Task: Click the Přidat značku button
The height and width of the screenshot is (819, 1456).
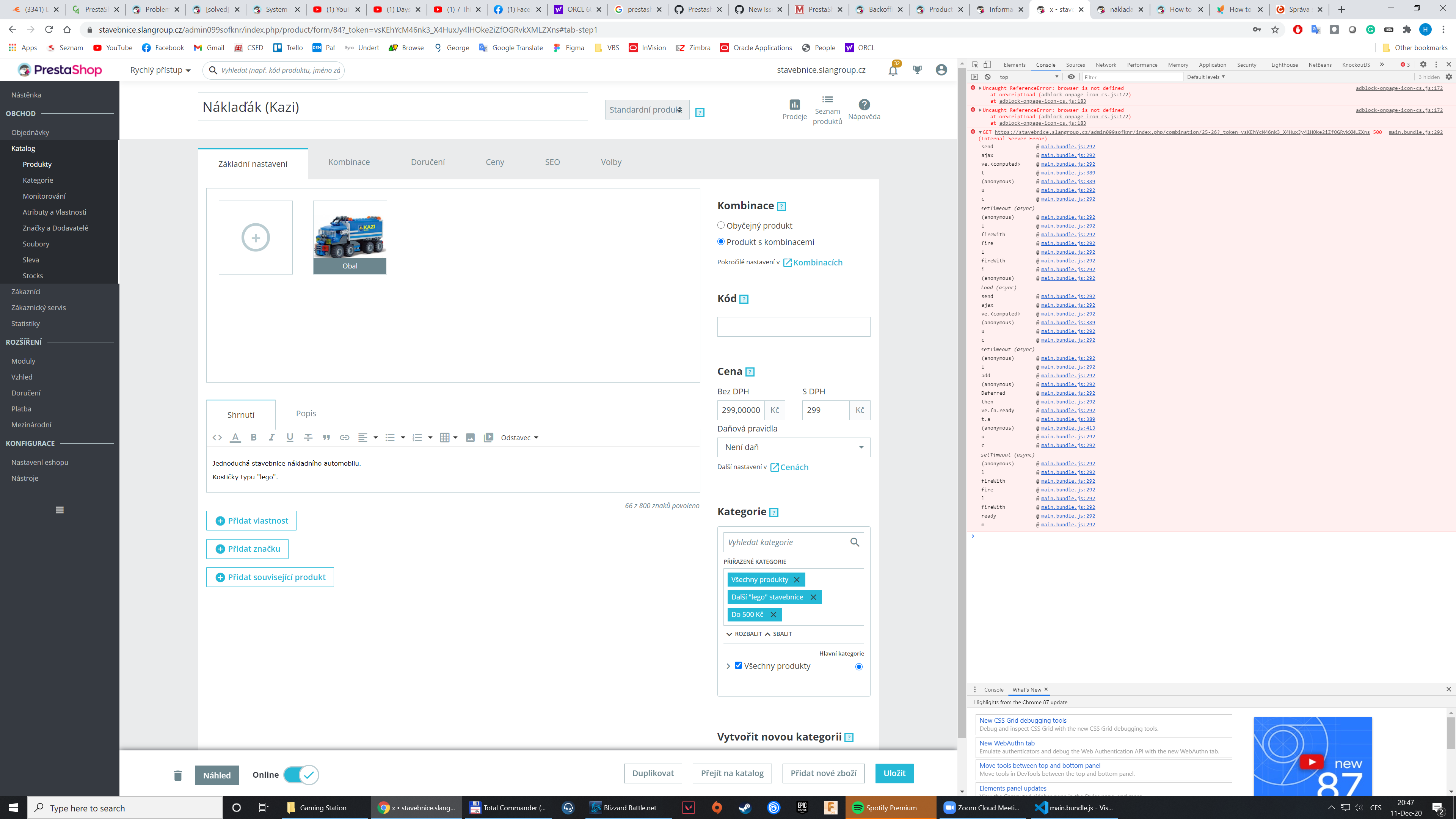Action: [248, 549]
